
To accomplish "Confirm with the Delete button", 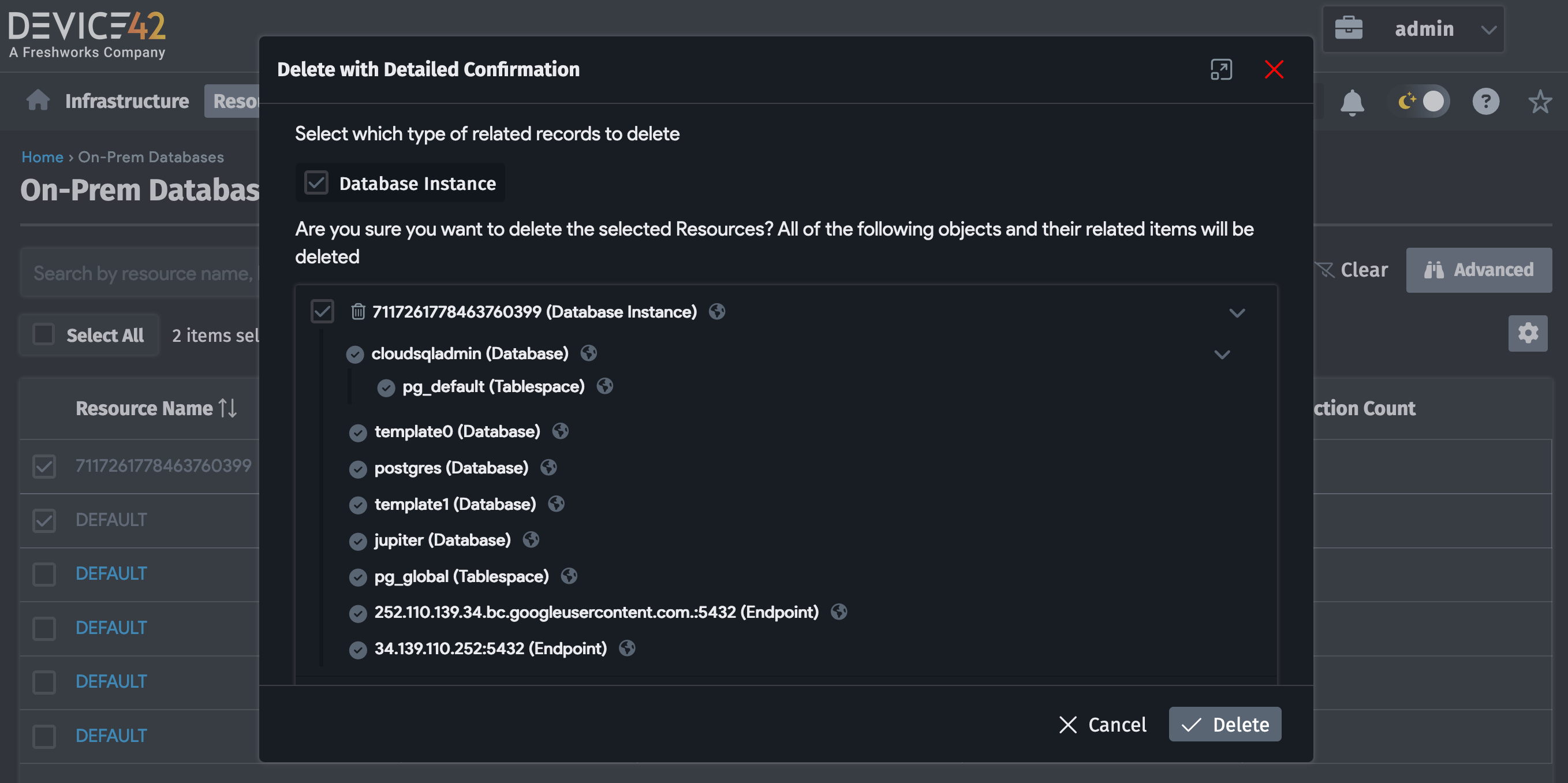I will pos(1224,725).
